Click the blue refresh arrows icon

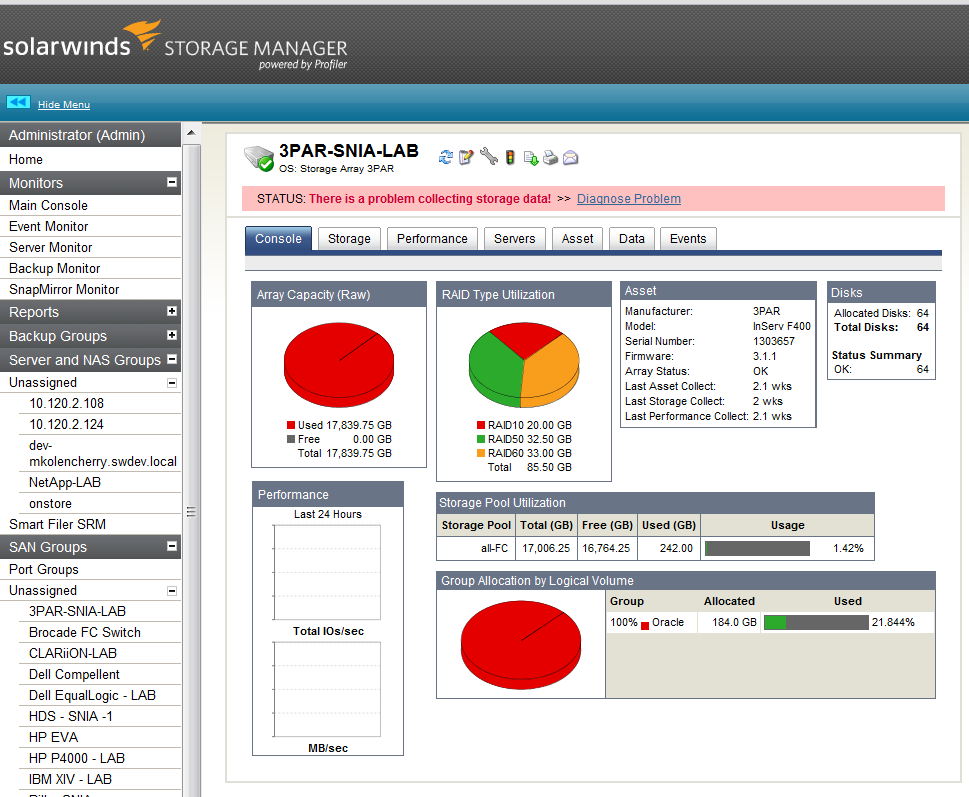[x=446, y=158]
